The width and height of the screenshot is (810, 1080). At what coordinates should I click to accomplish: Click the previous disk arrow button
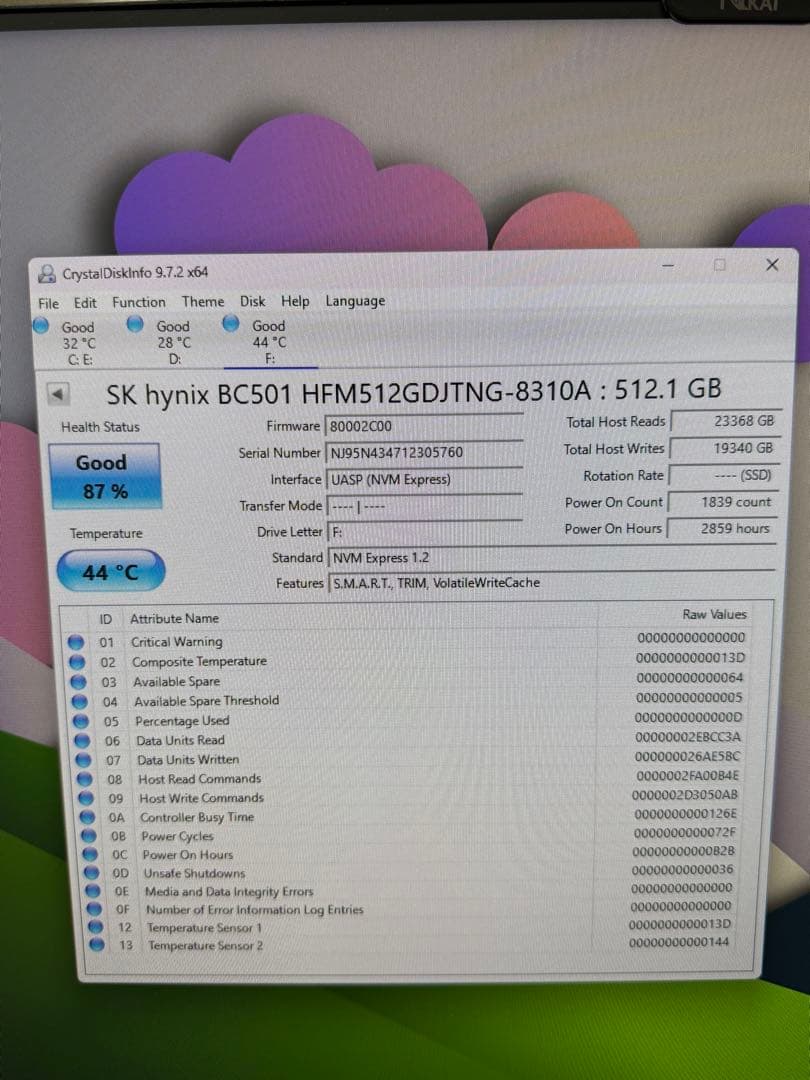click(x=57, y=395)
